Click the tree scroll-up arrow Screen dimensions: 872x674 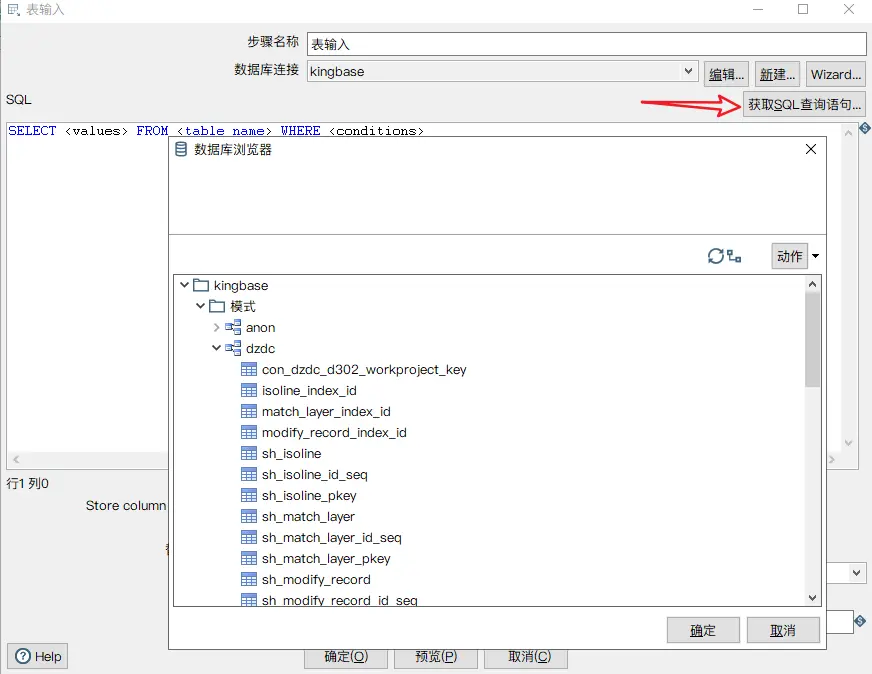coord(812,284)
